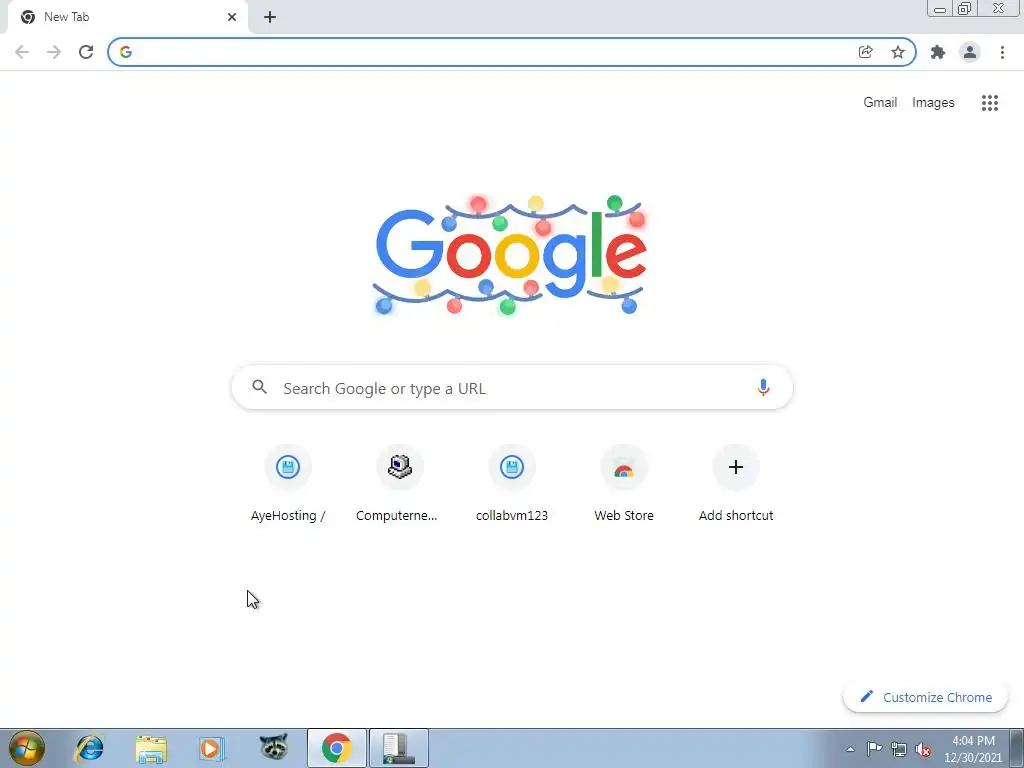
Task: Open the profile avatar menu
Action: pos(970,52)
